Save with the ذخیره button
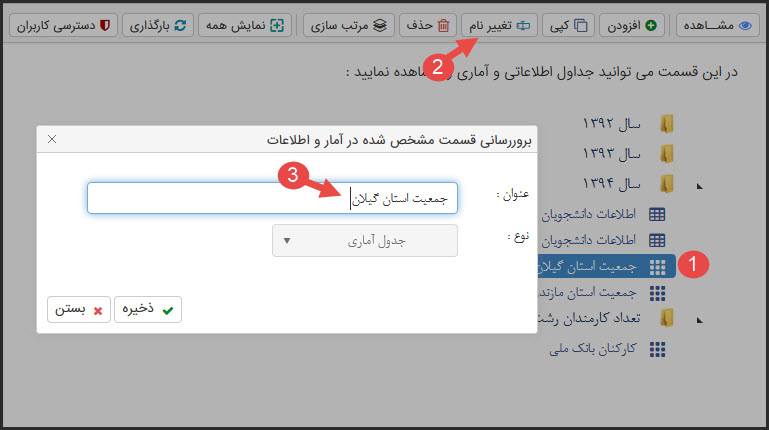The image size is (769, 430). (x=147, y=310)
